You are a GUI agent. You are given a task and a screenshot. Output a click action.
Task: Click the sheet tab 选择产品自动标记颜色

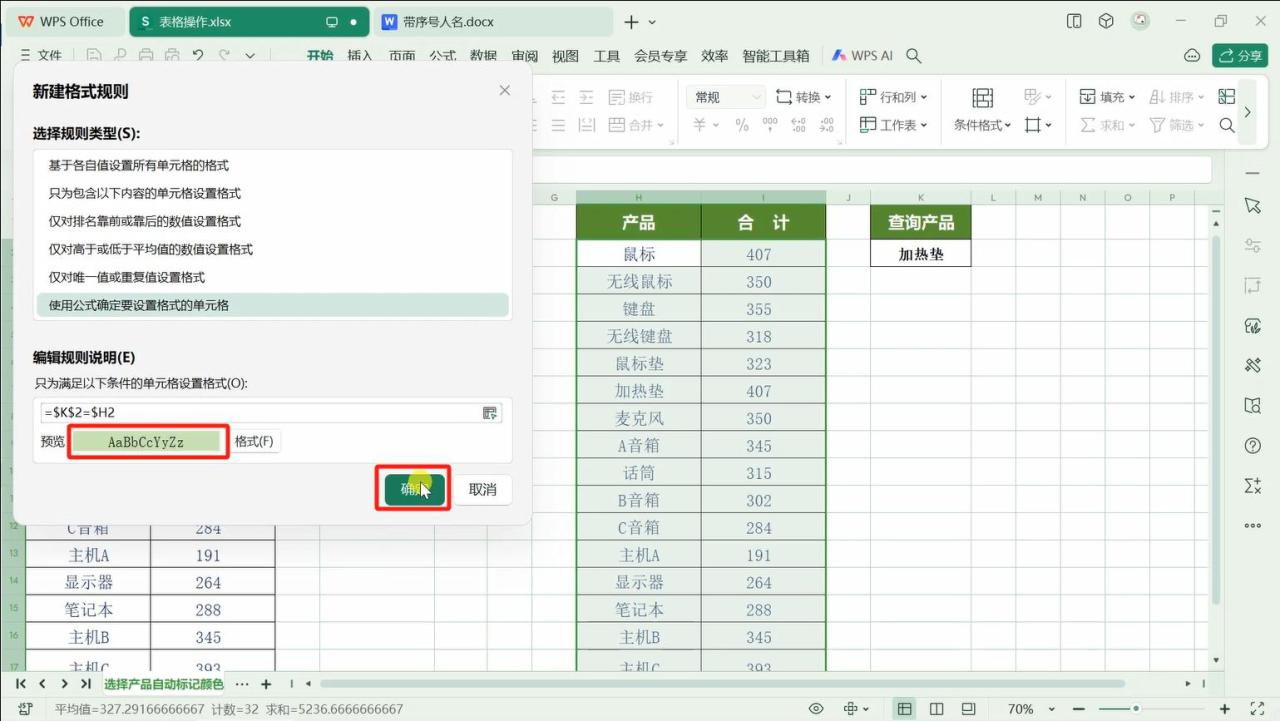pyautogui.click(x=164, y=684)
